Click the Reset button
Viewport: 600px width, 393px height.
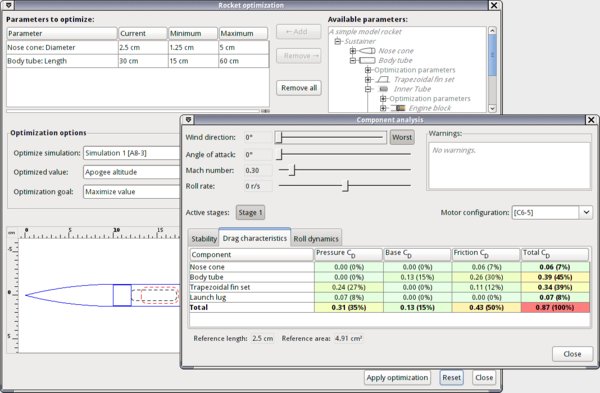point(452,377)
